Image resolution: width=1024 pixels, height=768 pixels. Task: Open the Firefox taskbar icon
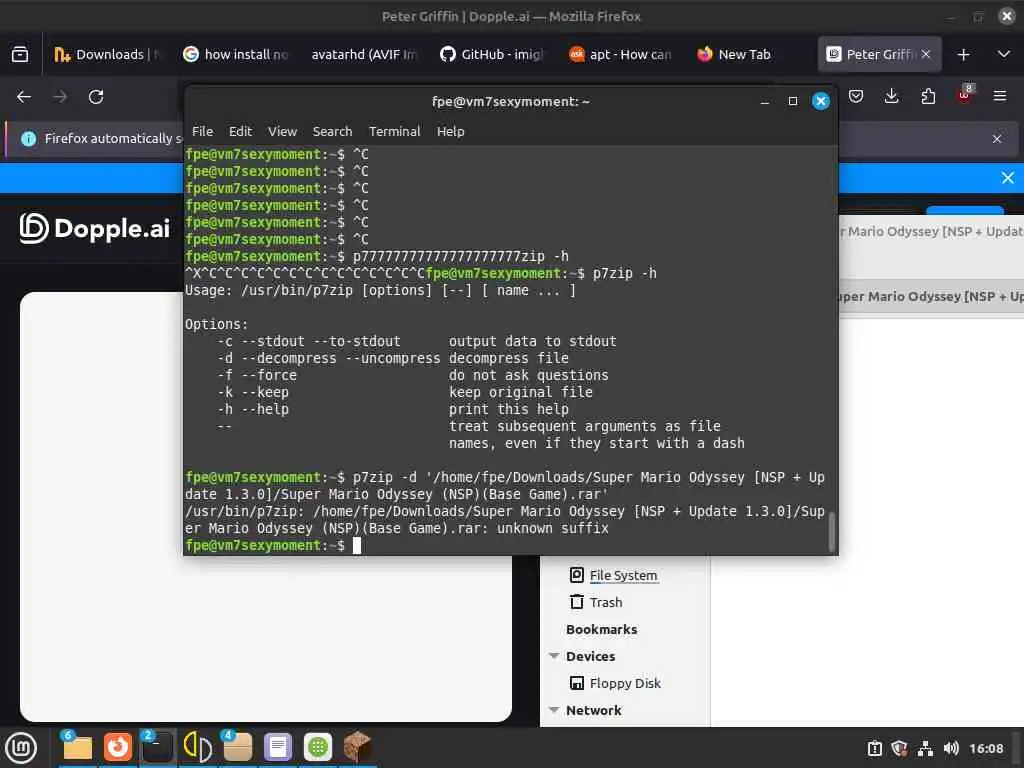(x=118, y=747)
